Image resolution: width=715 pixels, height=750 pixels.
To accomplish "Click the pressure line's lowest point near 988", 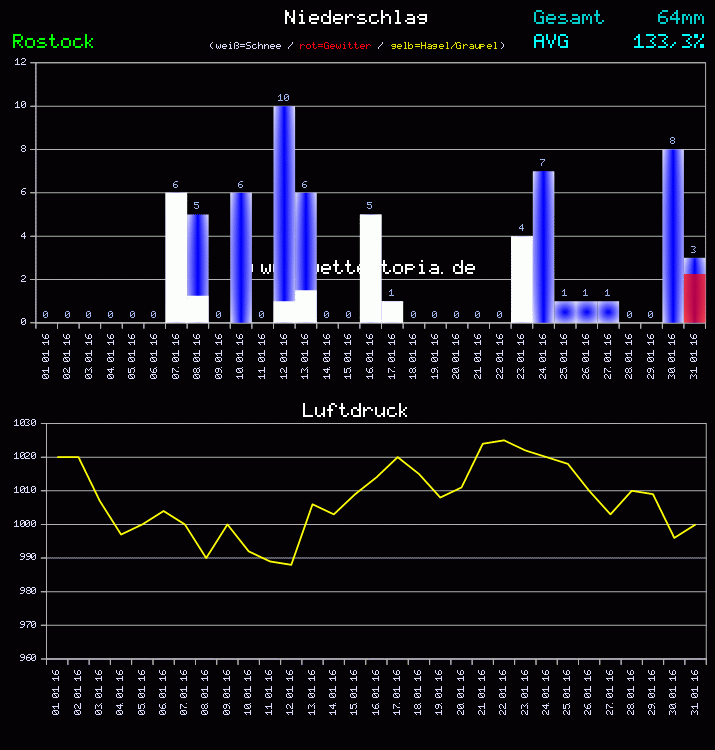I will pos(291,564).
